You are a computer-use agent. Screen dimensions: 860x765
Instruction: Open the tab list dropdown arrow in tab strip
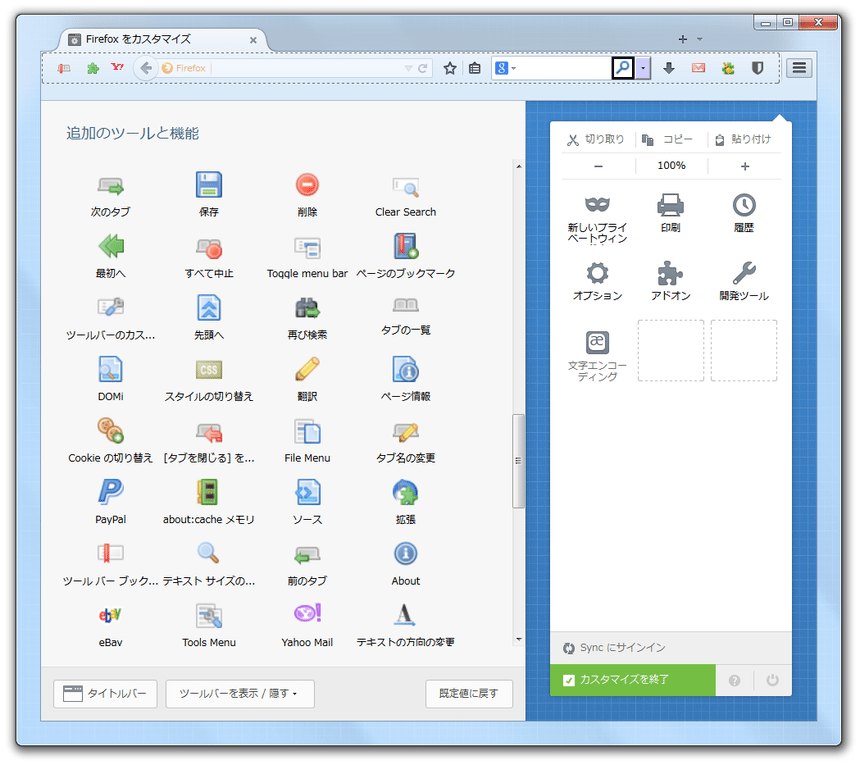699,39
